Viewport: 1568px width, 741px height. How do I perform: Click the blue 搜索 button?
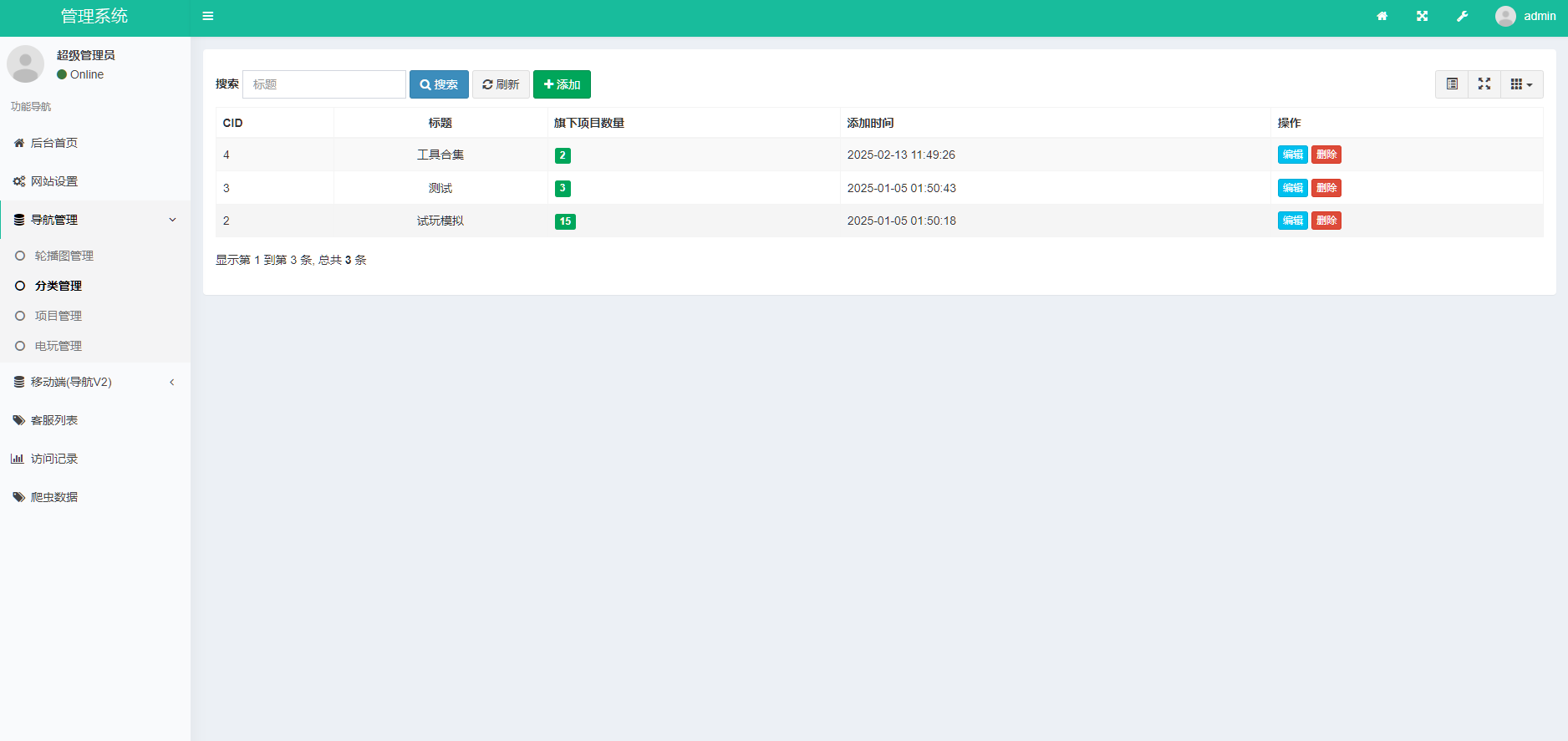point(439,84)
